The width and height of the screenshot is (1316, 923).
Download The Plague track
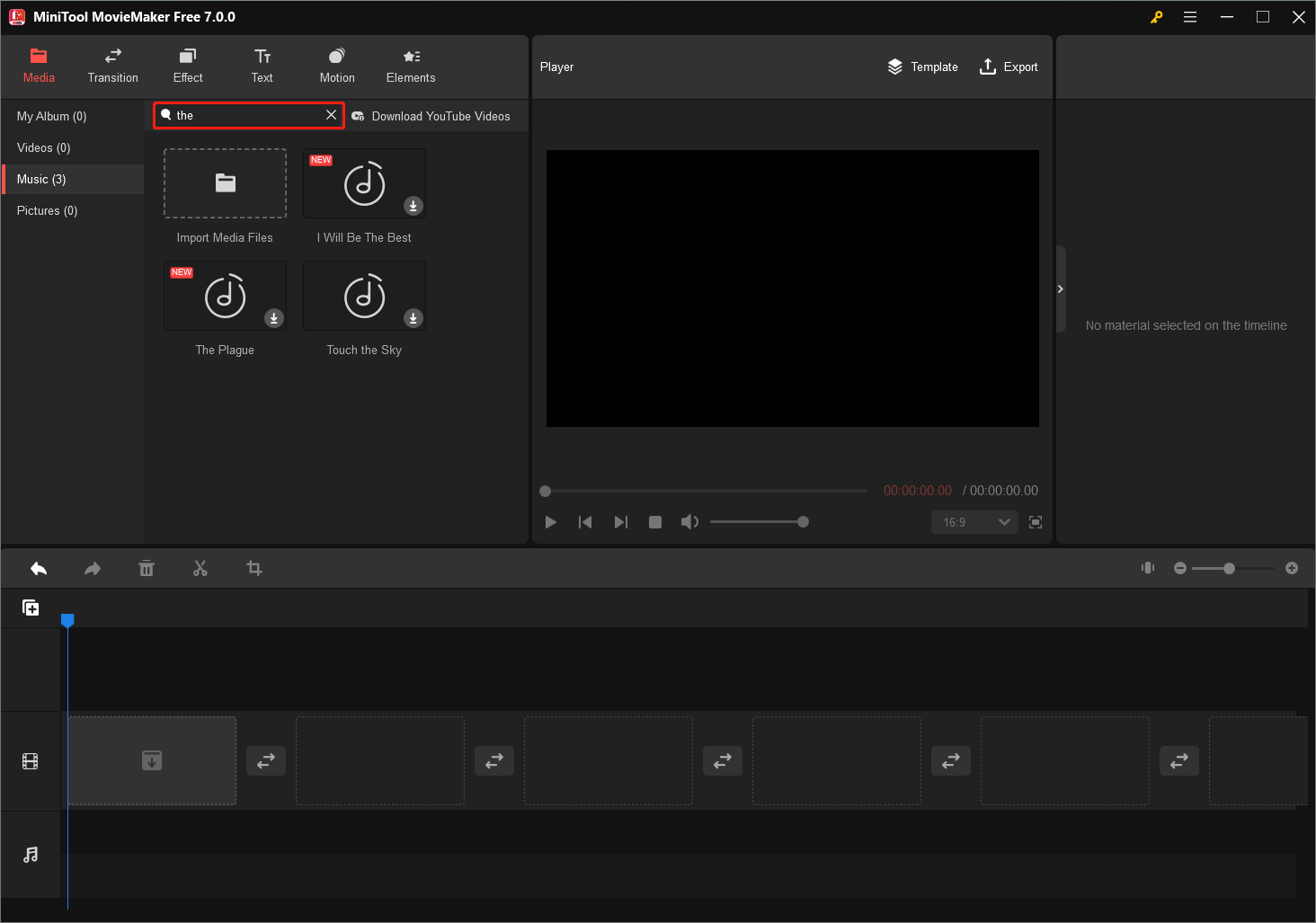click(x=274, y=318)
